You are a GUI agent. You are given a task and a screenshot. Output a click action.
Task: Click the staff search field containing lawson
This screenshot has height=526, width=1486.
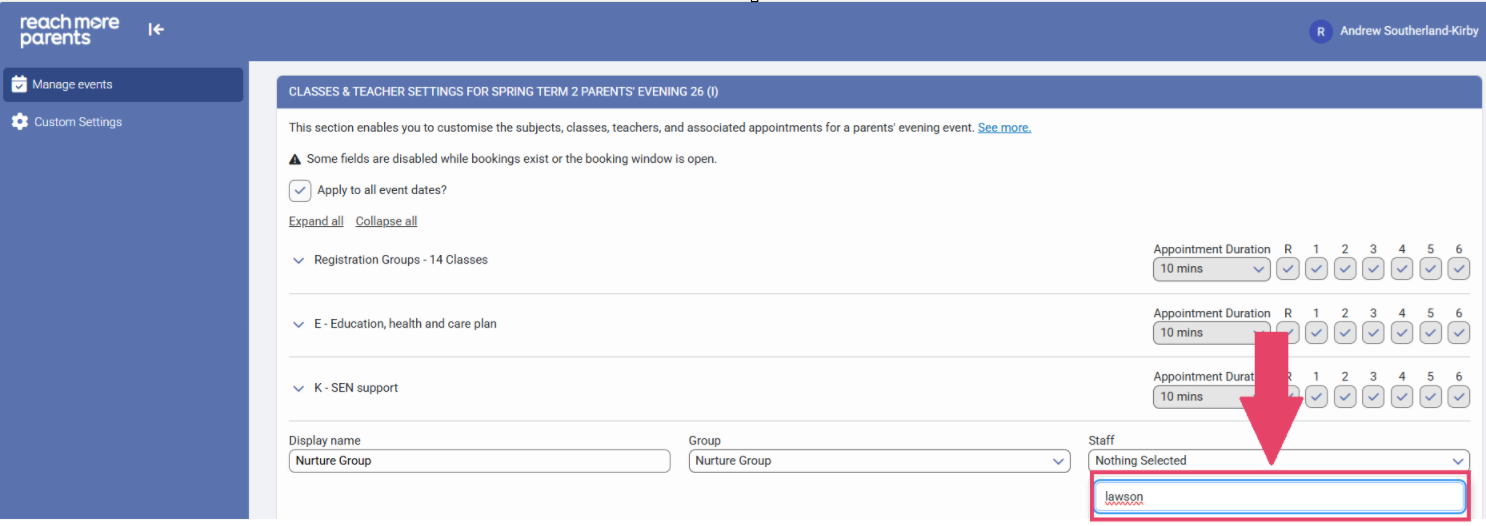pyautogui.click(x=1279, y=497)
